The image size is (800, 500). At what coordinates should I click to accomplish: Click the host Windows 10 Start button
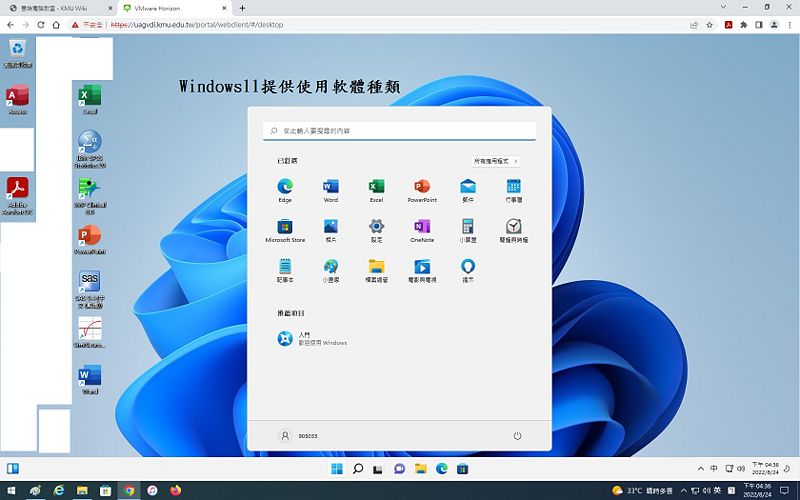click(x=11, y=491)
